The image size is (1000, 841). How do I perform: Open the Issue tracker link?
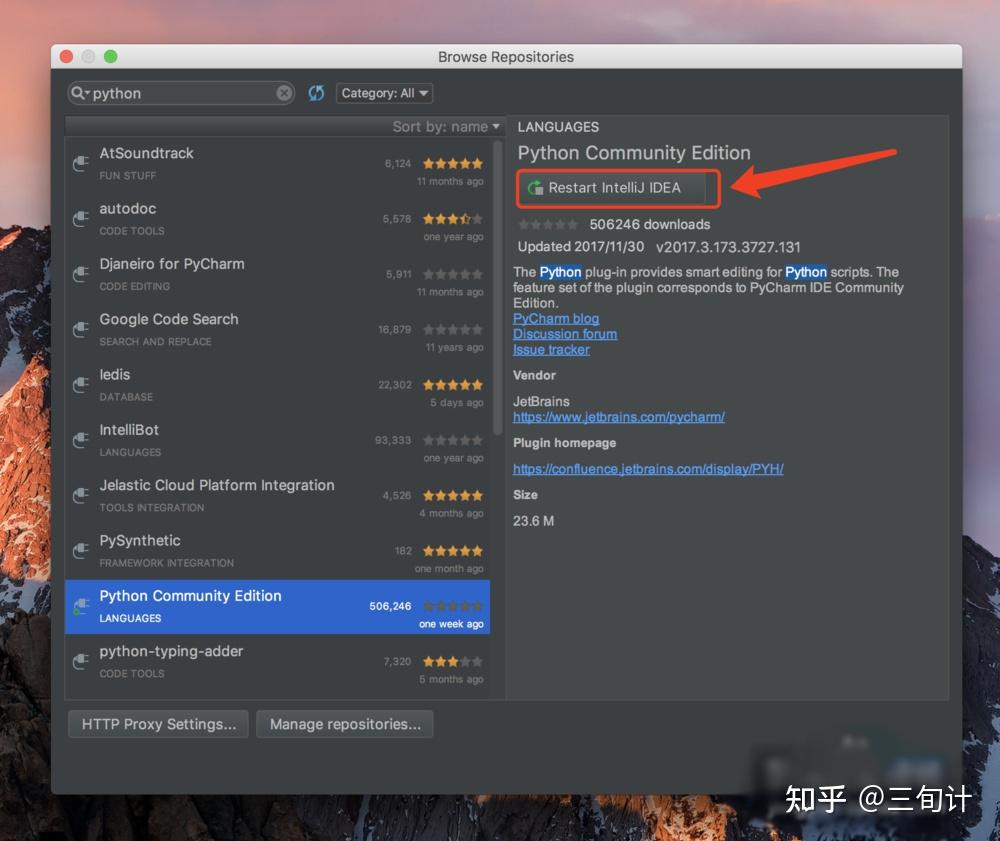[x=551, y=350]
